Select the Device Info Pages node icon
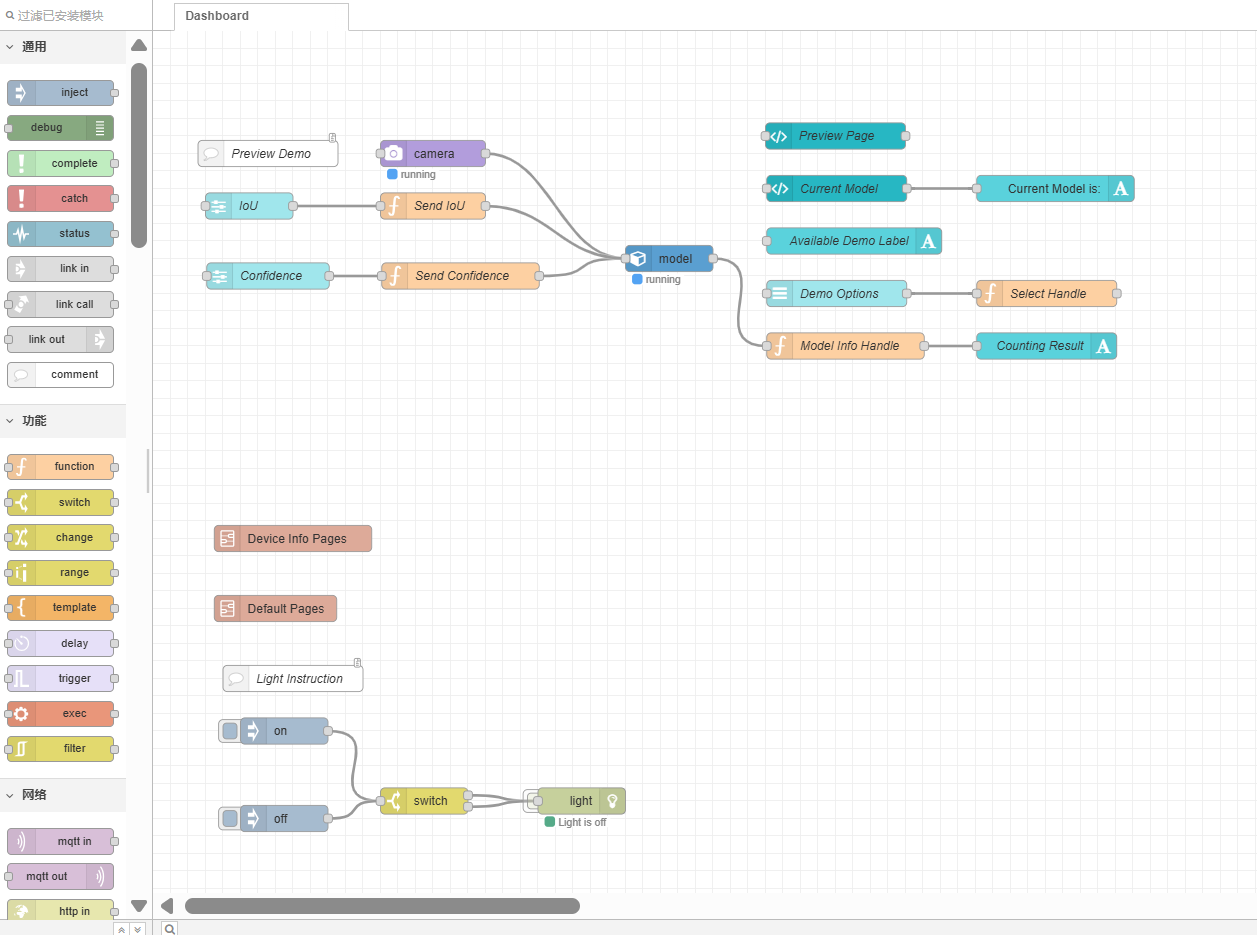 point(227,538)
